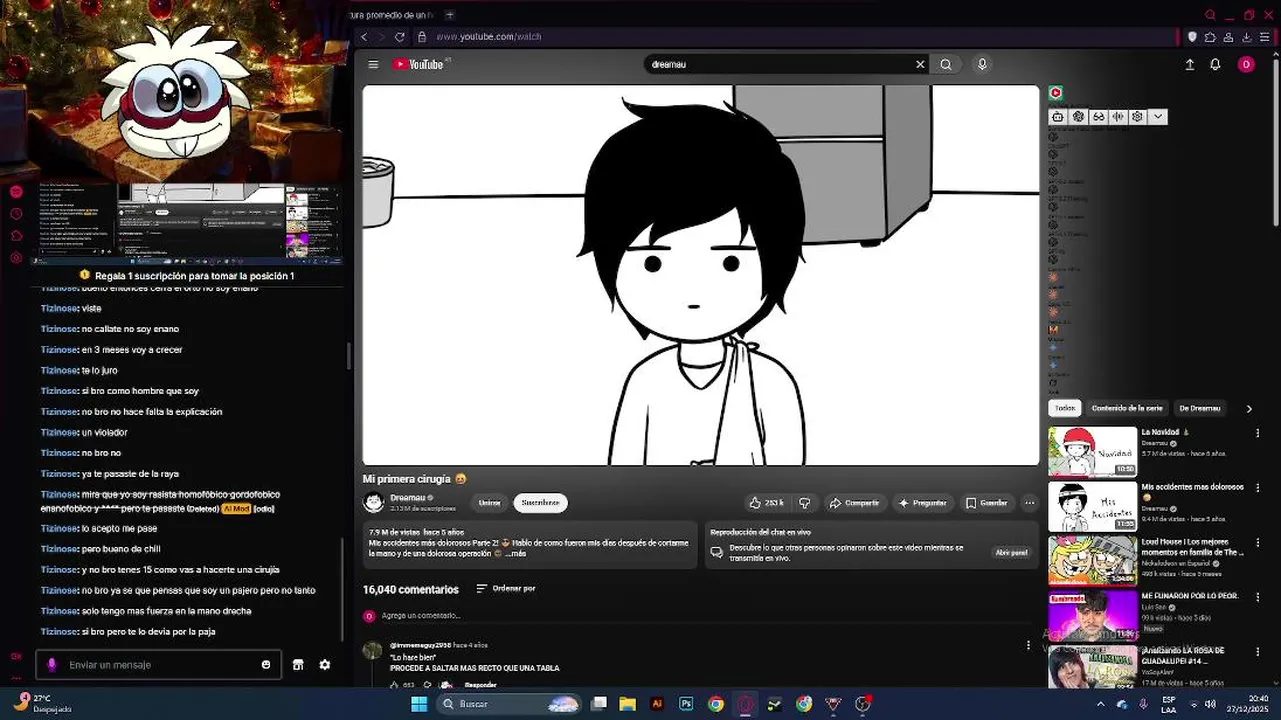Open the chat shop icon
The width and height of the screenshot is (1281, 720).
(297, 665)
